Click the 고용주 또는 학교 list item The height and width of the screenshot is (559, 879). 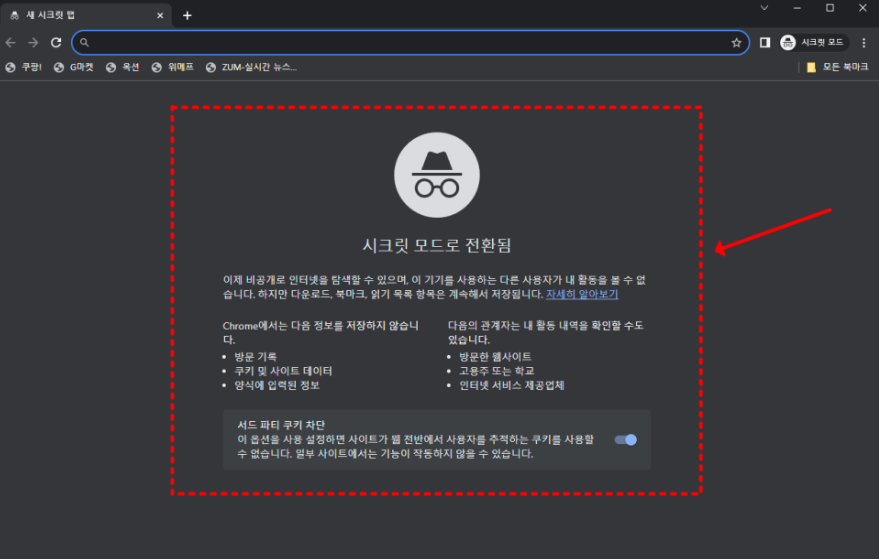[497, 371]
